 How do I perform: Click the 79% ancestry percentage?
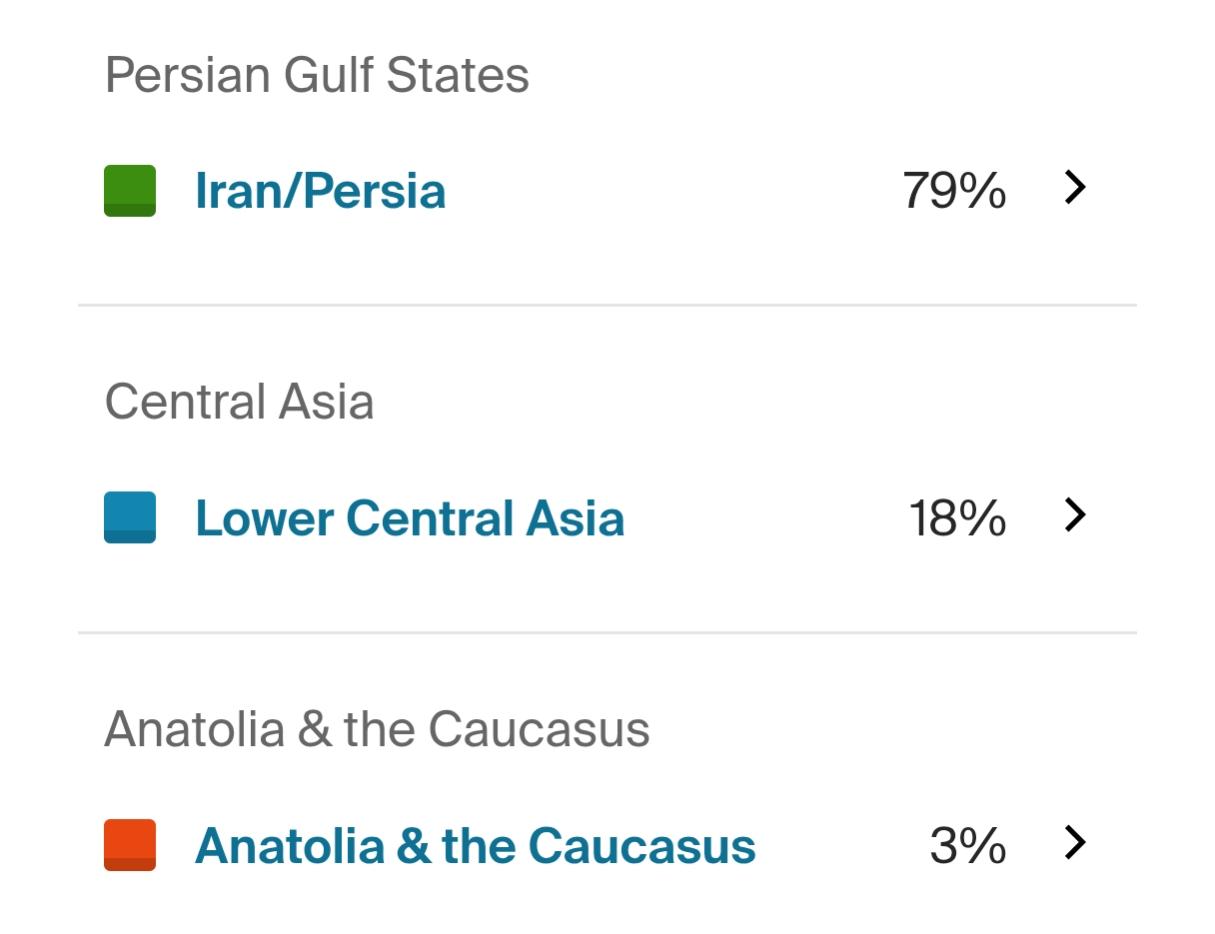(954, 191)
